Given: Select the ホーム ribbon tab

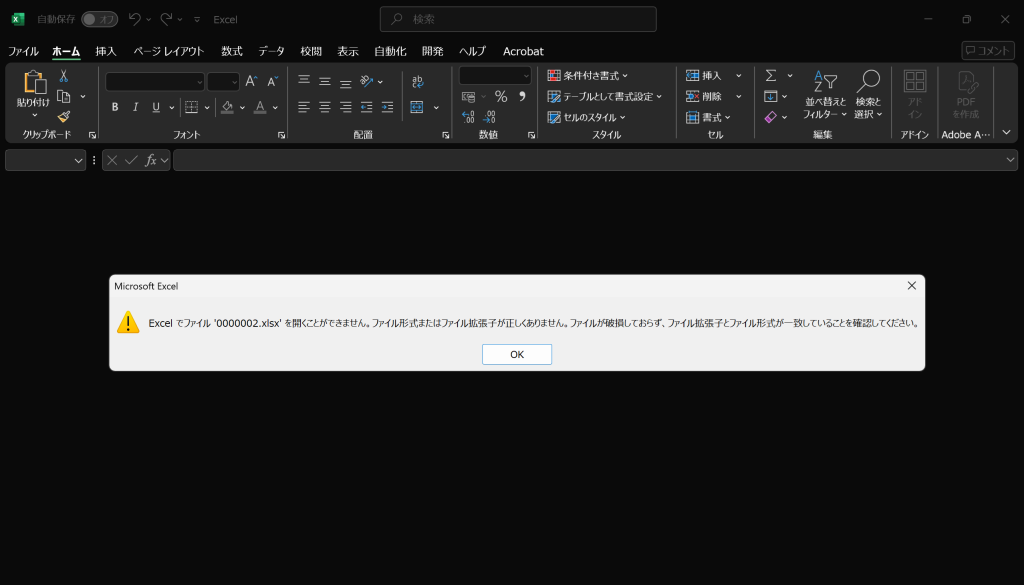Looking at the screenshot, I should tap(66, 51).
